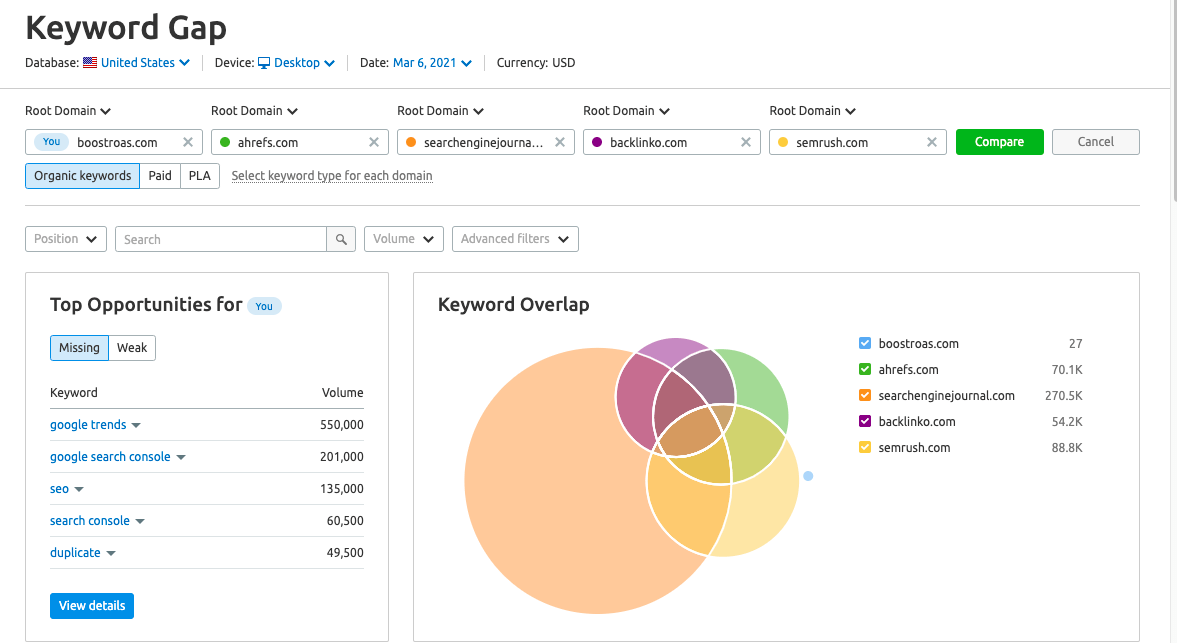The height and width of the screenshot is (643, 1177).
Task: Open Root Domain dropdown above backlinko.com
Action: (x=626, y=111)
